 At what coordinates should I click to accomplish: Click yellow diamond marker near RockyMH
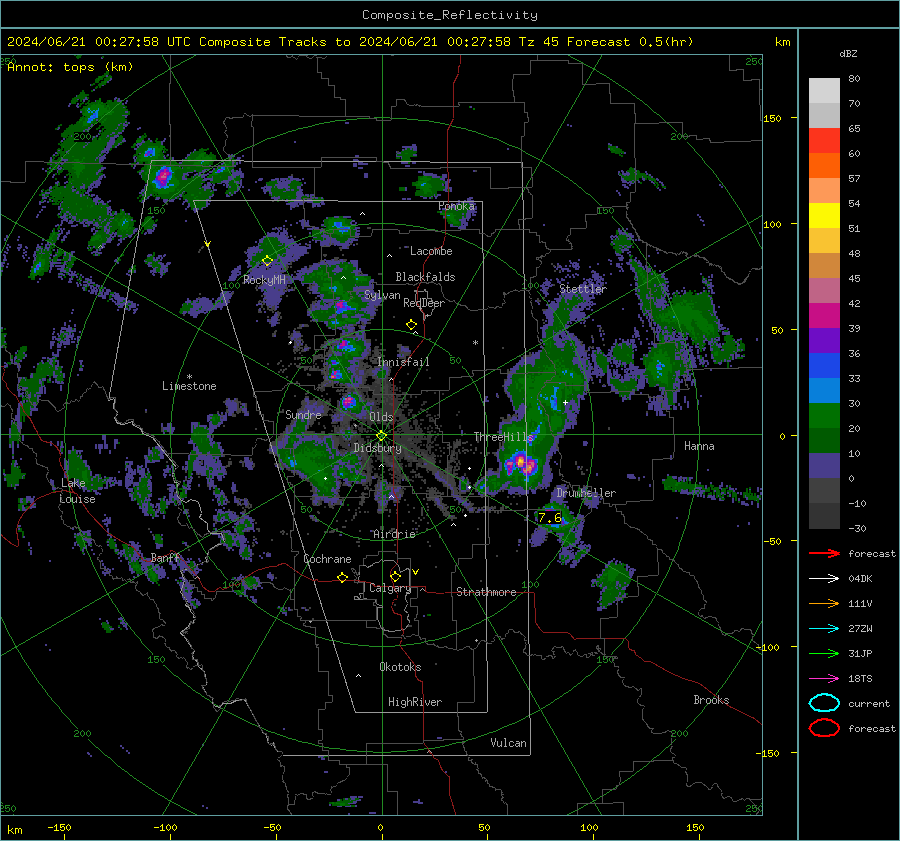tap(267, 261)
